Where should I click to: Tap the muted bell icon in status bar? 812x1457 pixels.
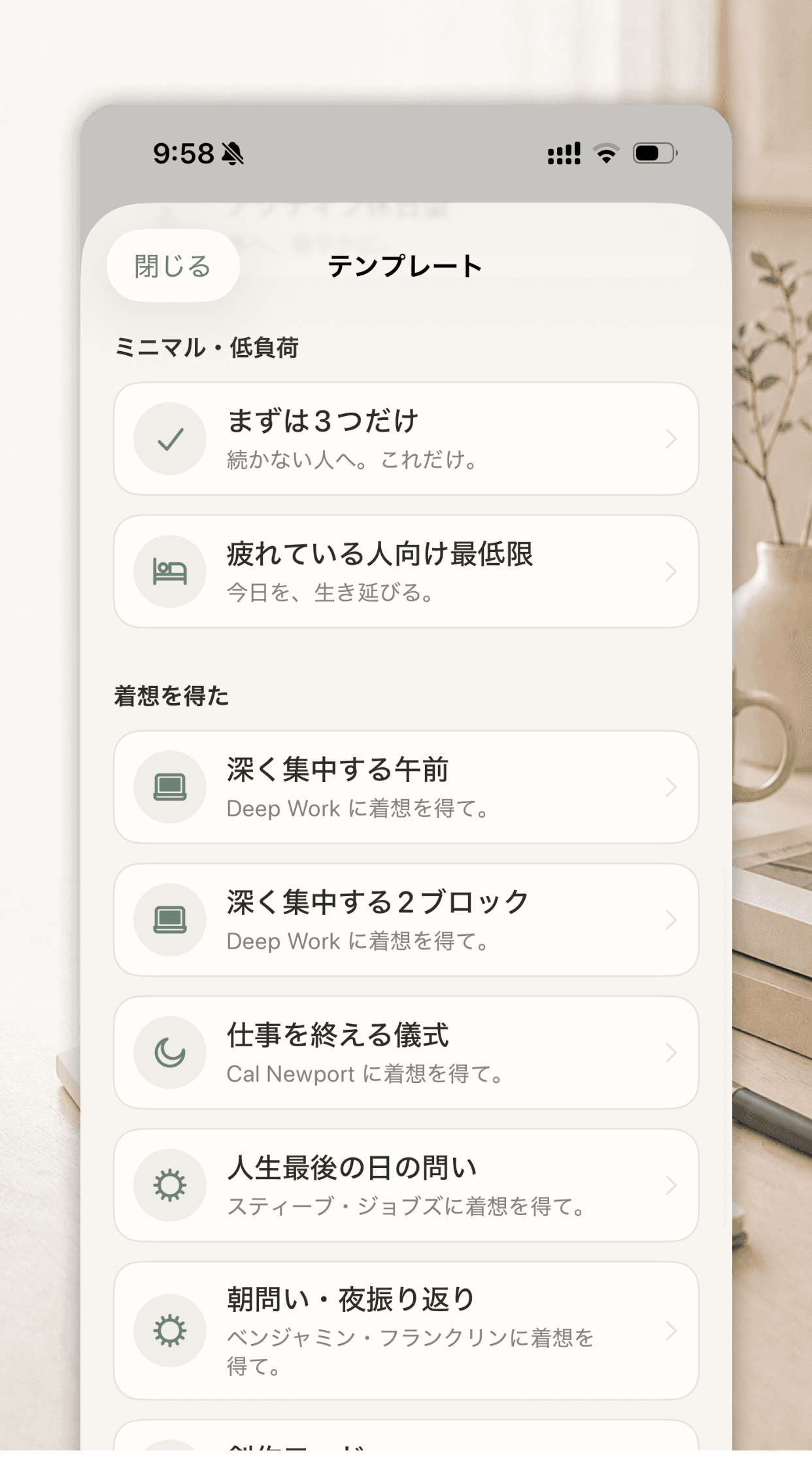pyautogui.click(x=233, y=154)
